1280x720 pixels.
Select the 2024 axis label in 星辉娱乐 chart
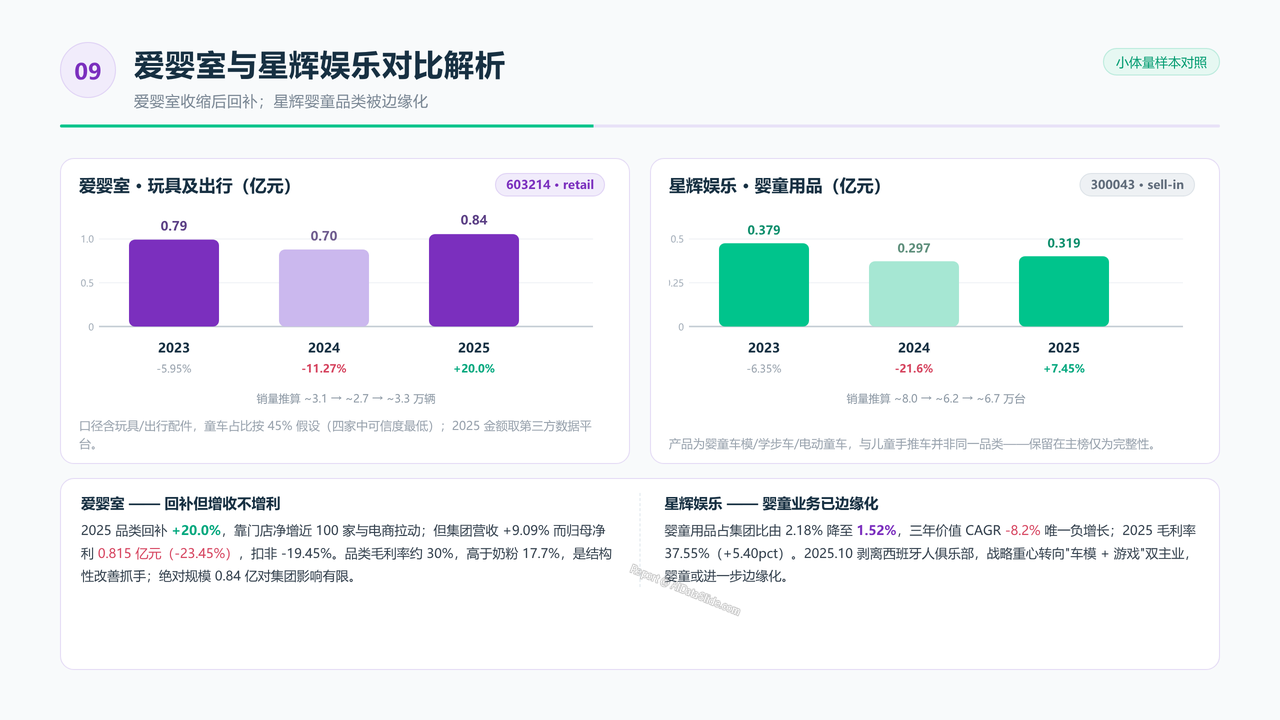click(x=914, y=348)
